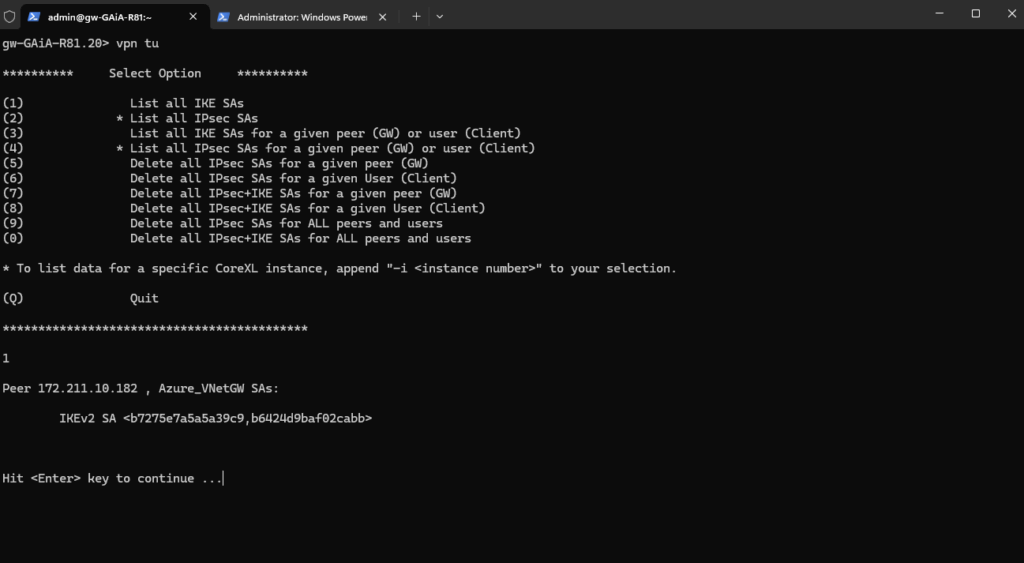Click PowerShell icon on Administrator tab
The image size is (1024, 563).
click(223, 17)
